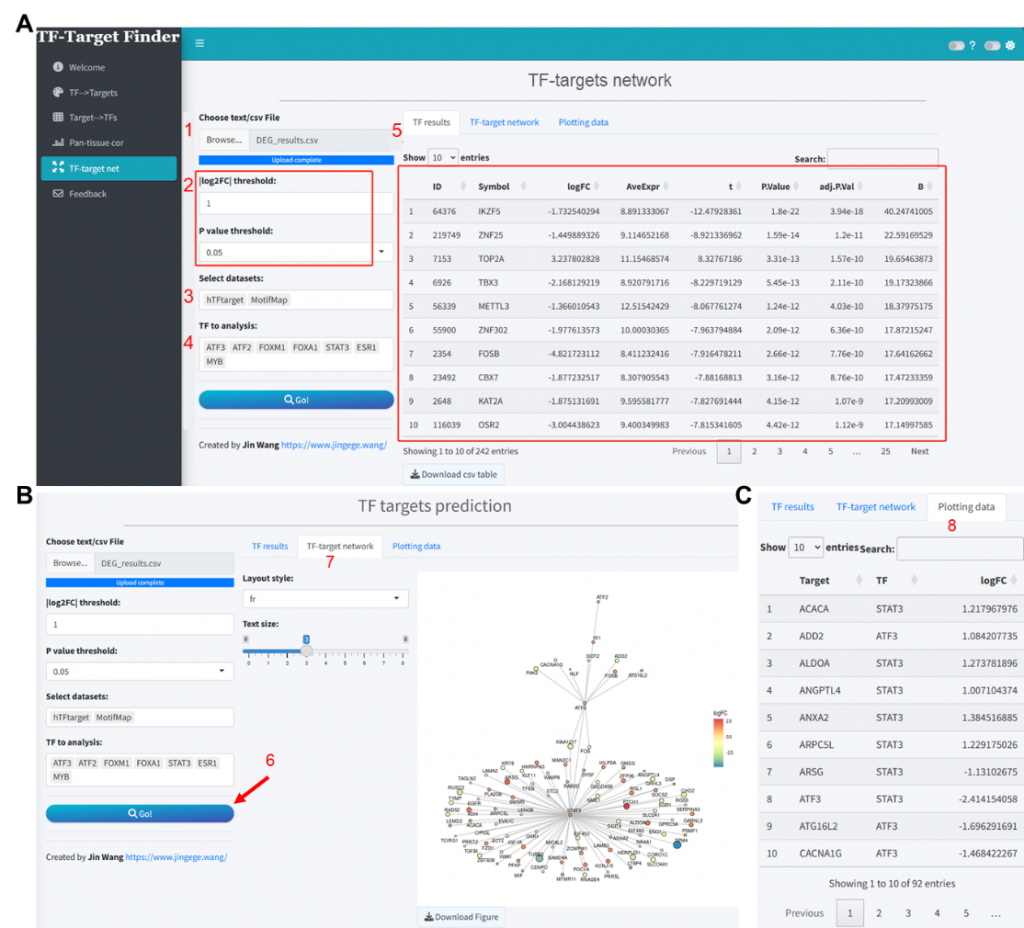Open the P value threshold dropdown in top panel
1024x928 pixels.
tap(381, 253)
